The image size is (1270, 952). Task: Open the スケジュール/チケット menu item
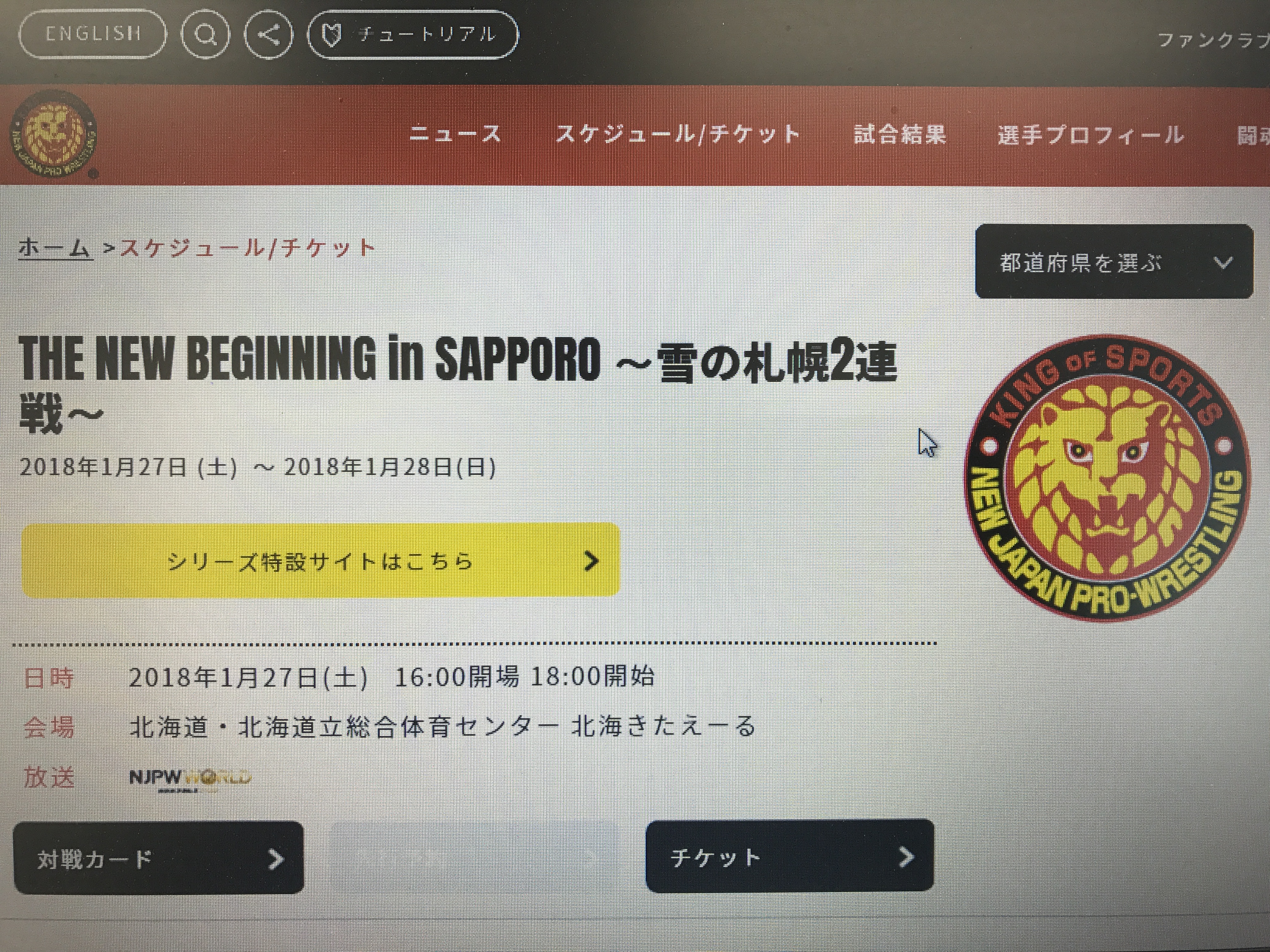pyautogui.click(x=678, y=134)
